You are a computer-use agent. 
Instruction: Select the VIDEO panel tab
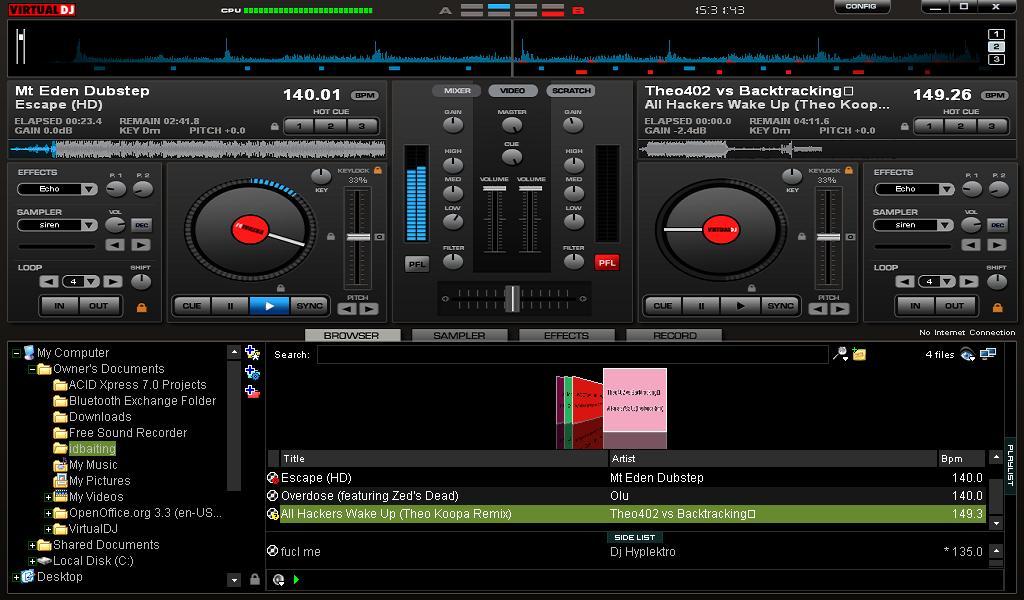tap(513, 91)
